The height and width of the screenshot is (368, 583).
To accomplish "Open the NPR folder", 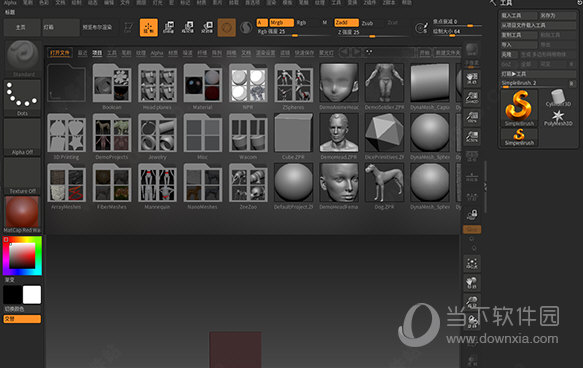I will click(x=248, y=83).
